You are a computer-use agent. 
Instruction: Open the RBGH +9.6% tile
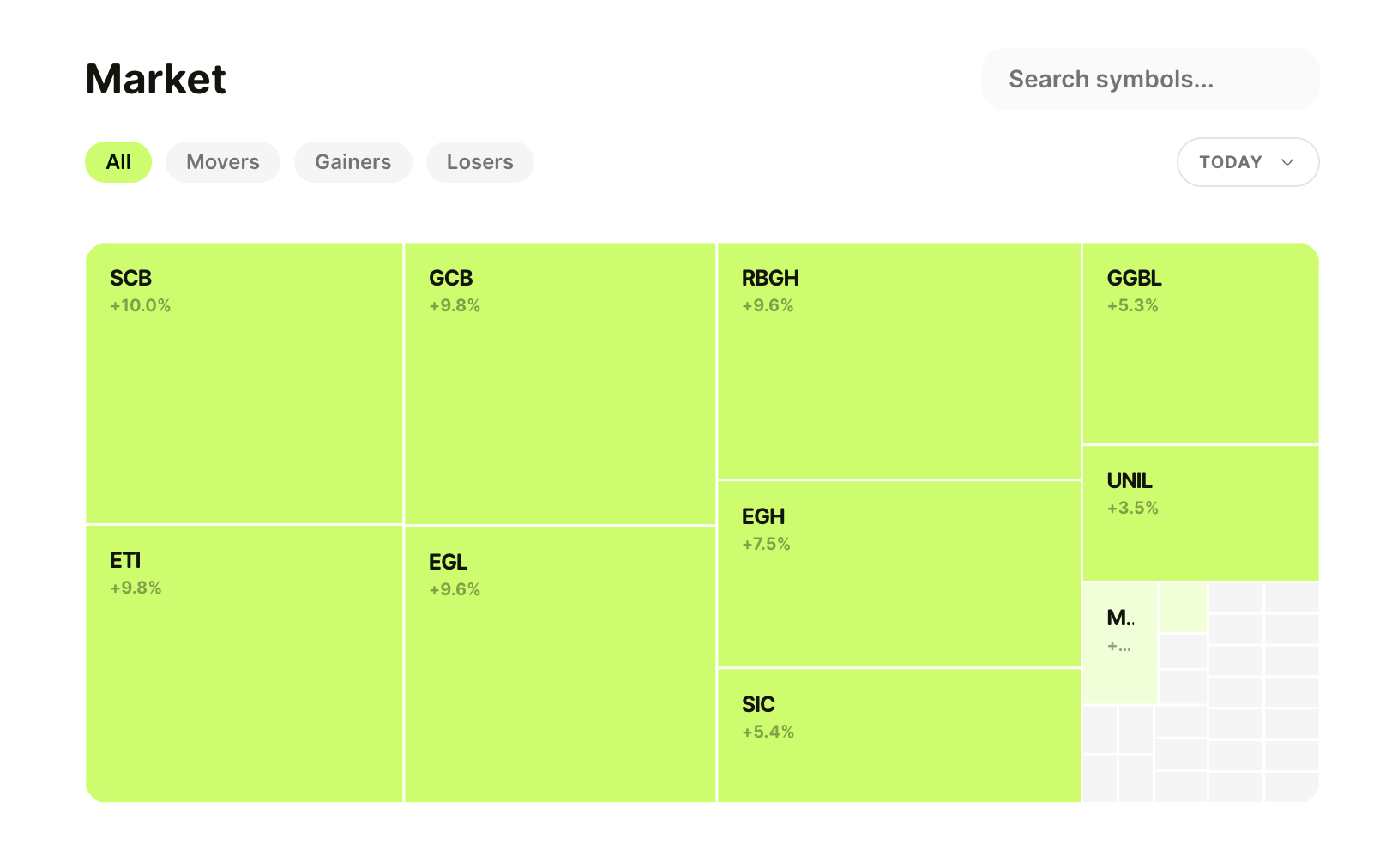[899, 361]
